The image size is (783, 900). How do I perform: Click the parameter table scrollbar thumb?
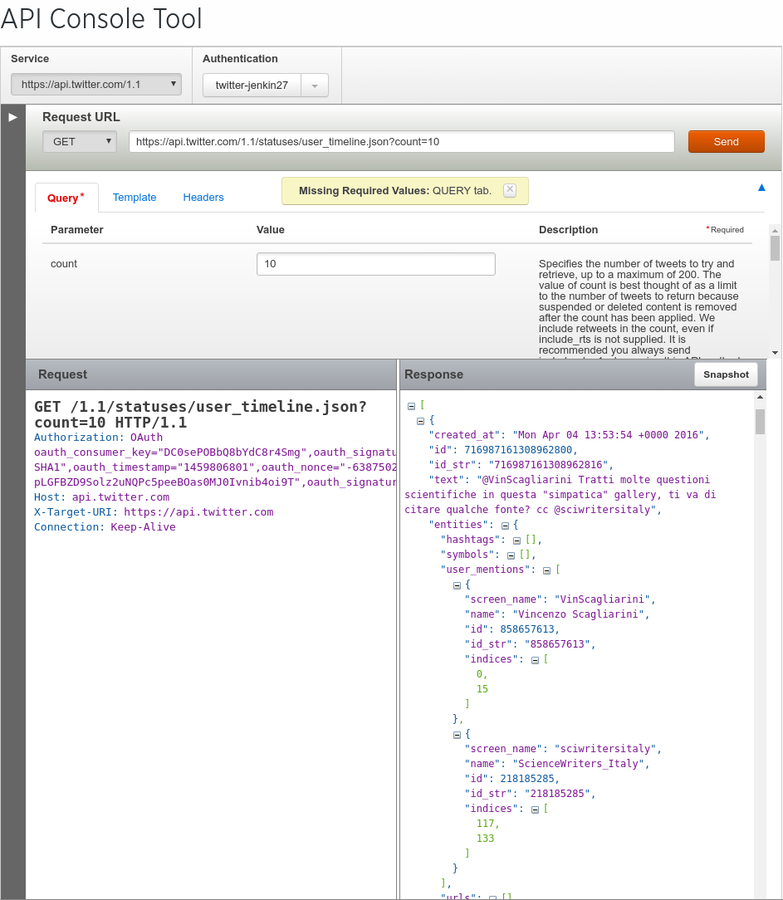click(775, 249)
